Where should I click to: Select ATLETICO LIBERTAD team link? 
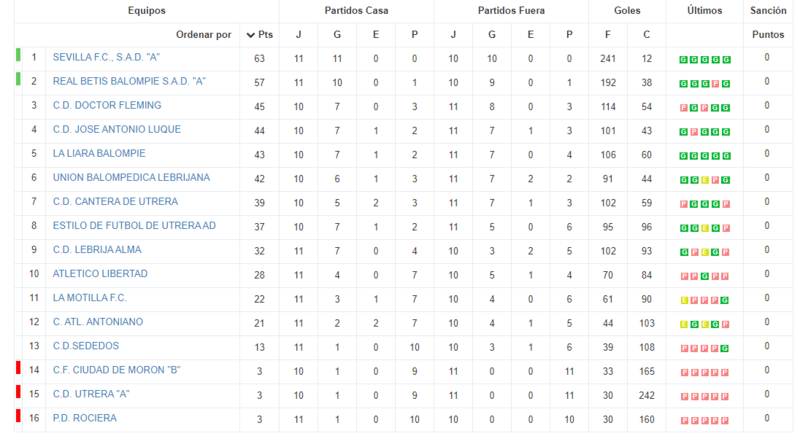100,274
